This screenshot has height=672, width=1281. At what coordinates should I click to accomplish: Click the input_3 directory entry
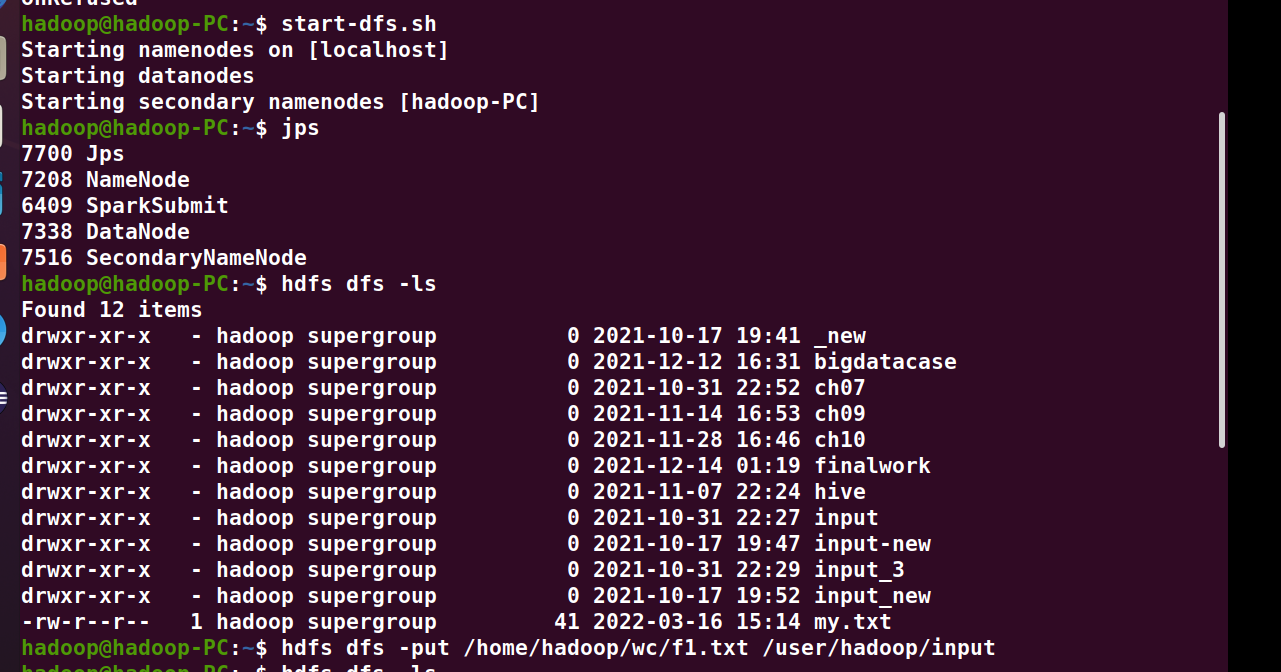tap(859, 570)
